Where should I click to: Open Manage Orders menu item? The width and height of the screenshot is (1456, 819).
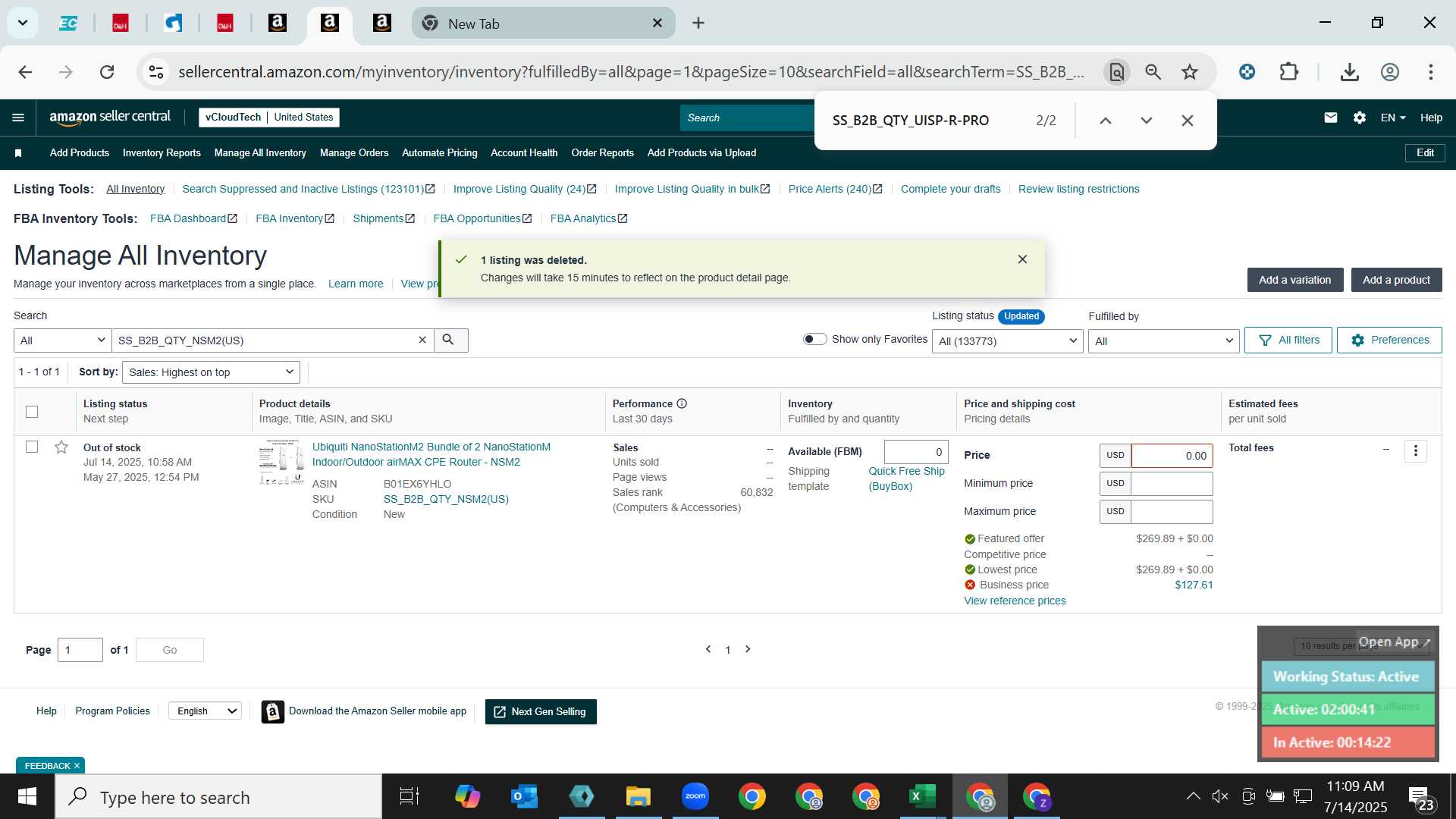click(x=354, y=153)
